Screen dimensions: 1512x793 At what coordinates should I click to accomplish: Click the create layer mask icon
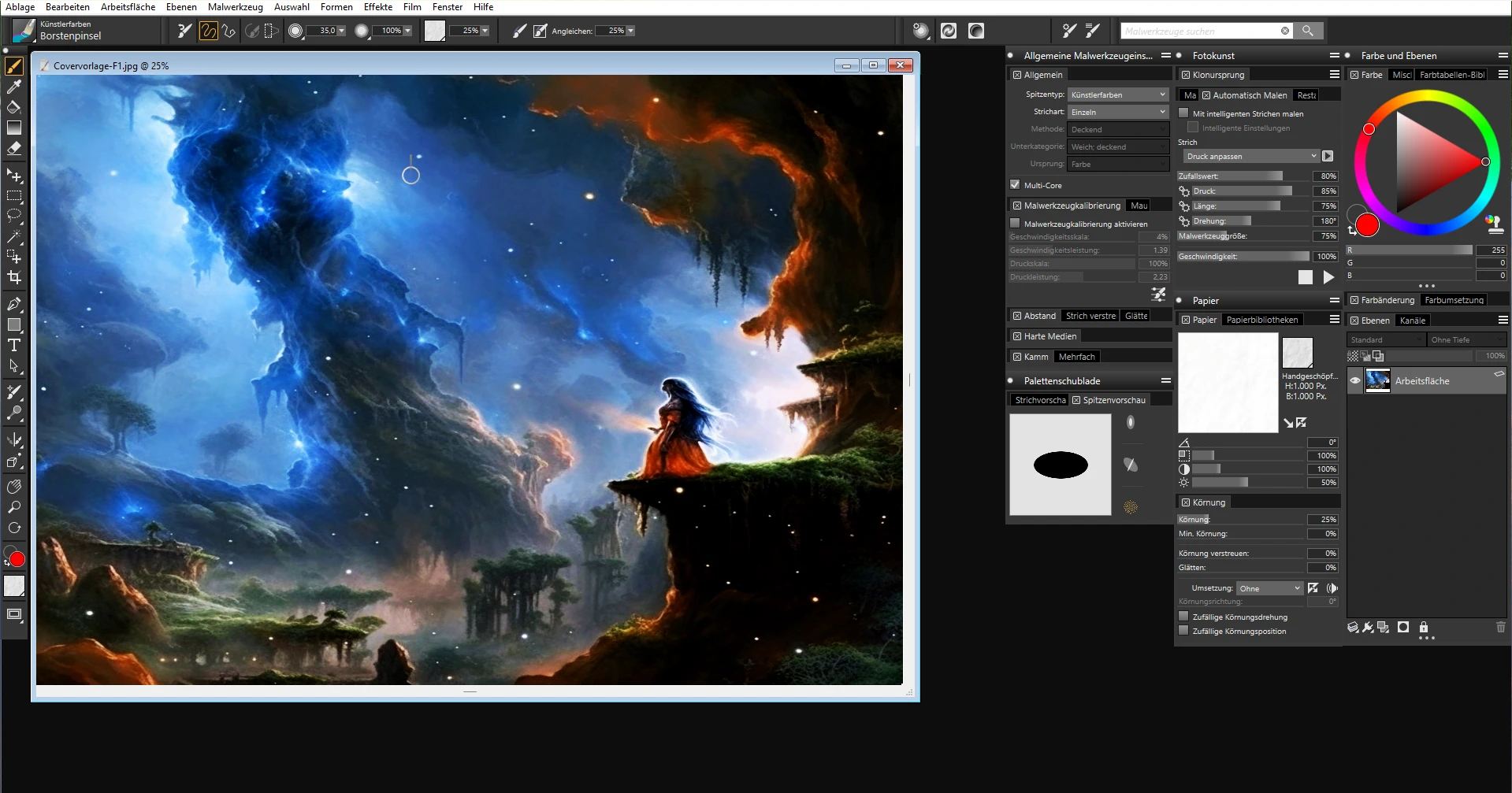[1403, 628]
